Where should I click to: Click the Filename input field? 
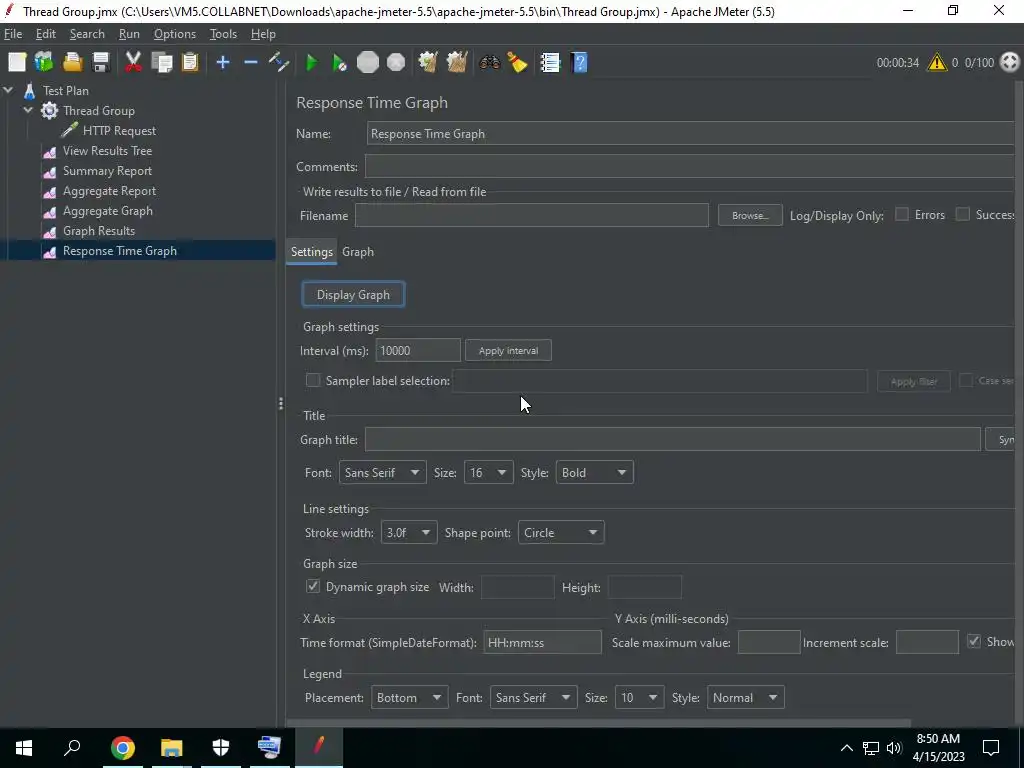[x=532, y=216]
